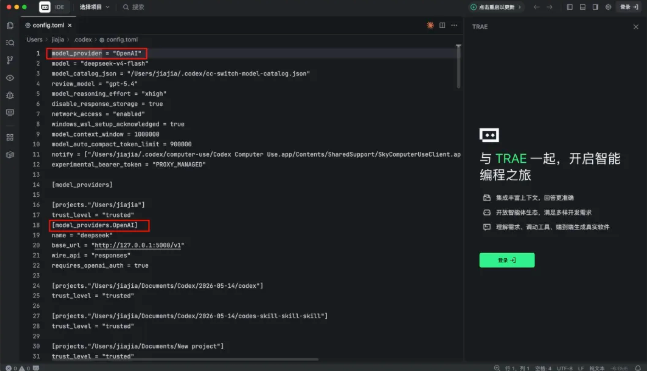This screenshot has width=647, height=371.
Task: Click the orange bug icon in editor toolbar
Action: click(x=430, y=25)
